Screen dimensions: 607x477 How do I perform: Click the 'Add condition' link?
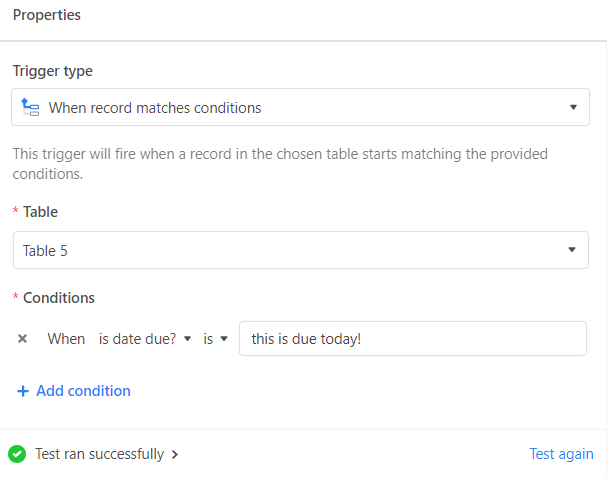[x=83, y=391]
